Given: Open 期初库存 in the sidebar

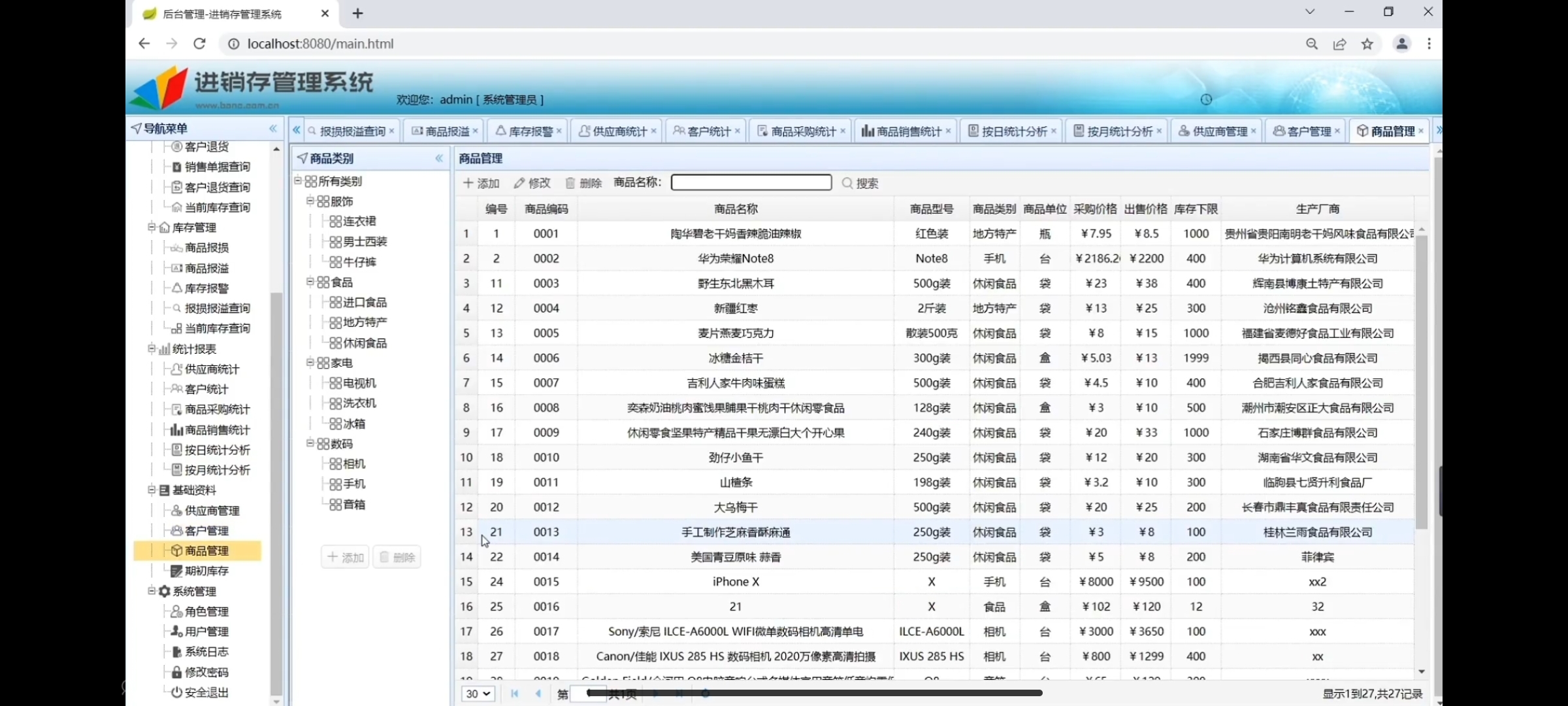Looking at the screenshot, I should tap(200, 571).
